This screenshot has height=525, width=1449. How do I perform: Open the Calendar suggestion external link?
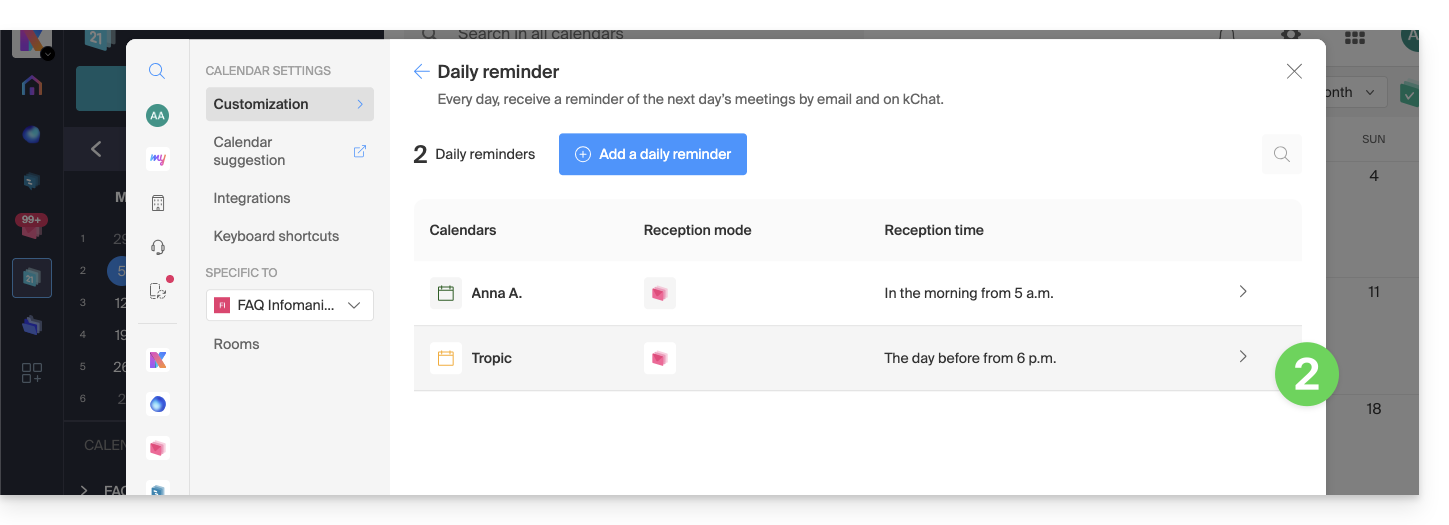click(x=360, y=151)
